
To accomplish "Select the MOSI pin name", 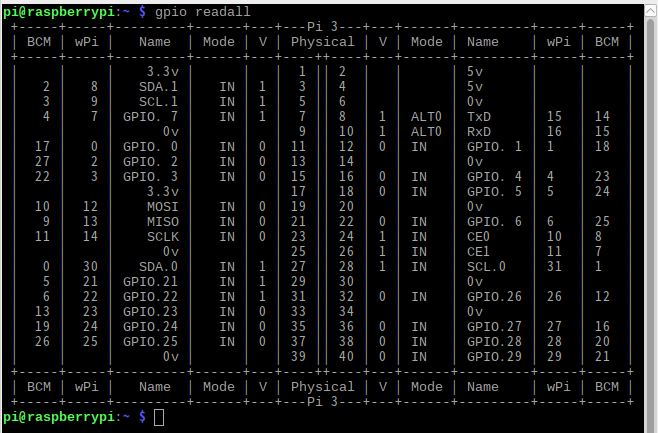I will click(x=163, y=206).
